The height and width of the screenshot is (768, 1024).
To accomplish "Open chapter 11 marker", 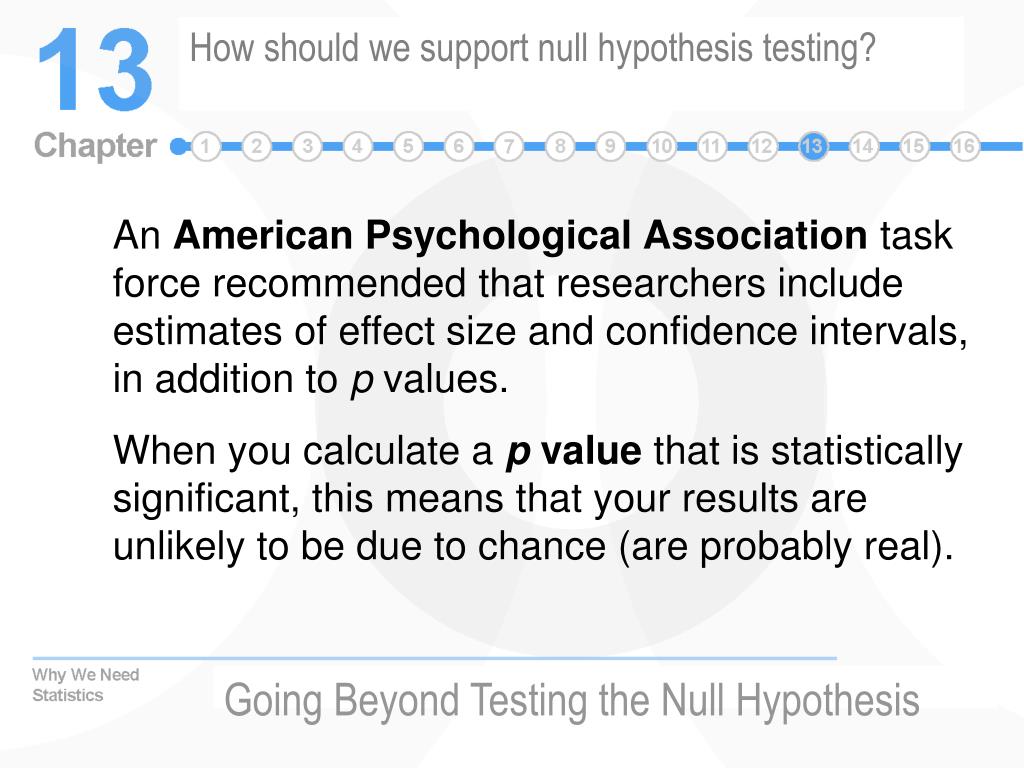I will click(711, 146).
